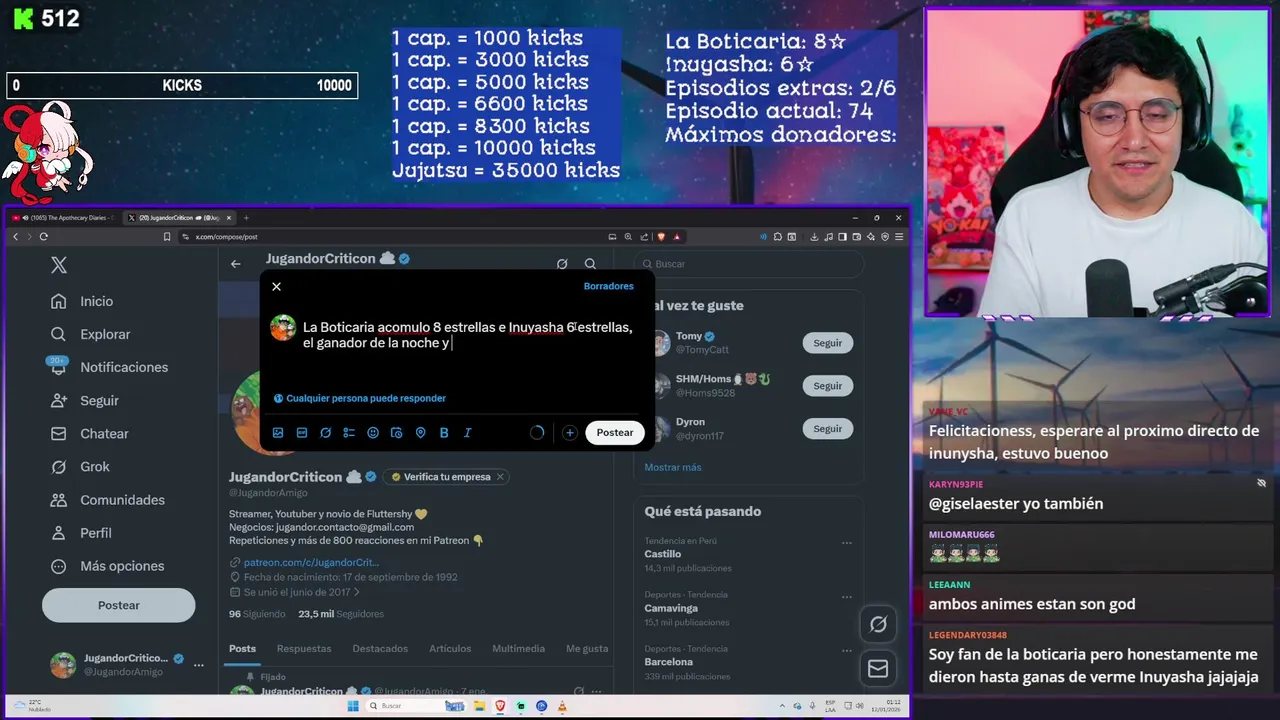Switch to the Posts tab
Screen dimensions: 1280x720
(x=242, y=649)
